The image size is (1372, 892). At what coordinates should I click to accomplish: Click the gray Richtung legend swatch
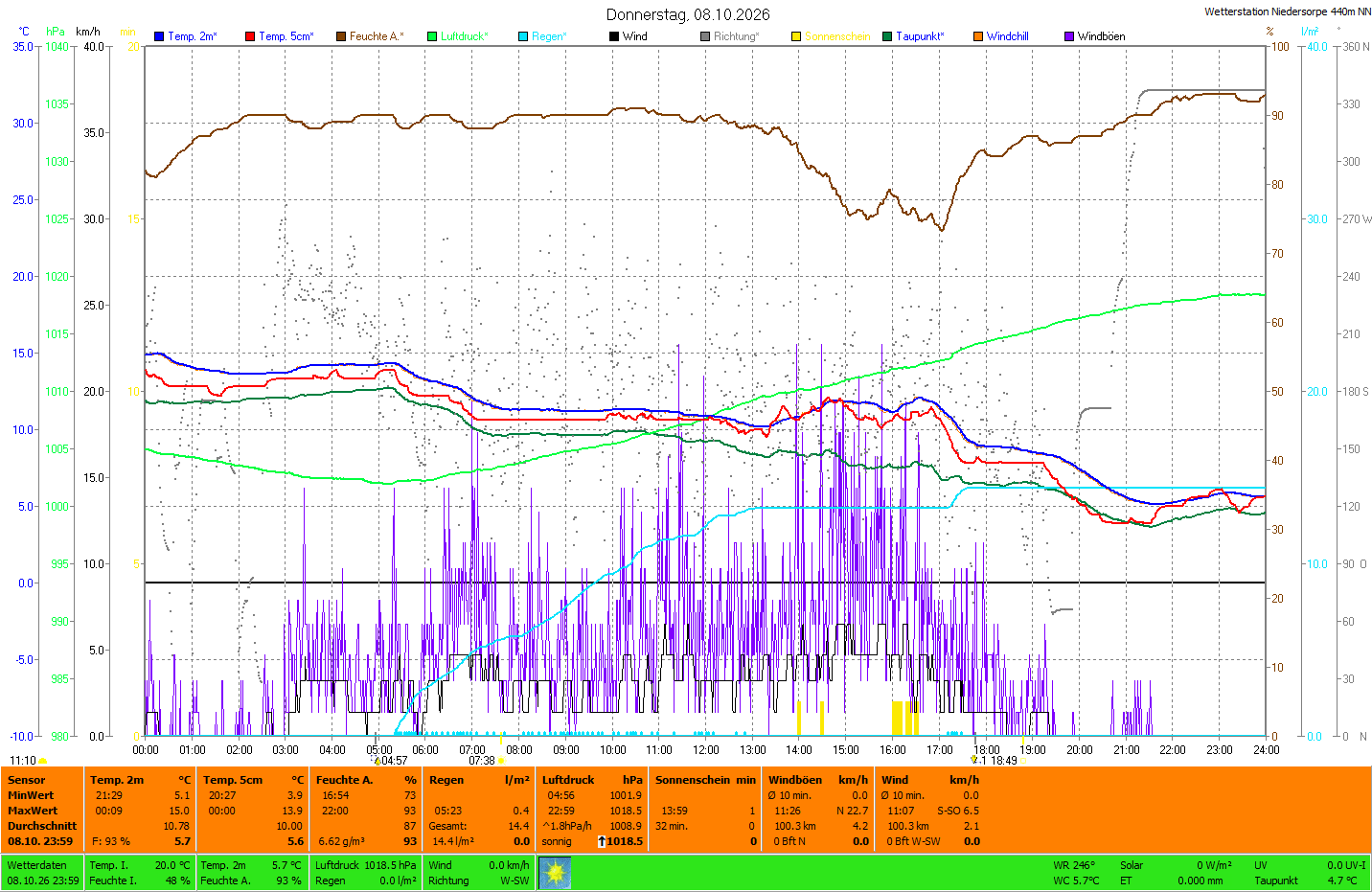705,36
